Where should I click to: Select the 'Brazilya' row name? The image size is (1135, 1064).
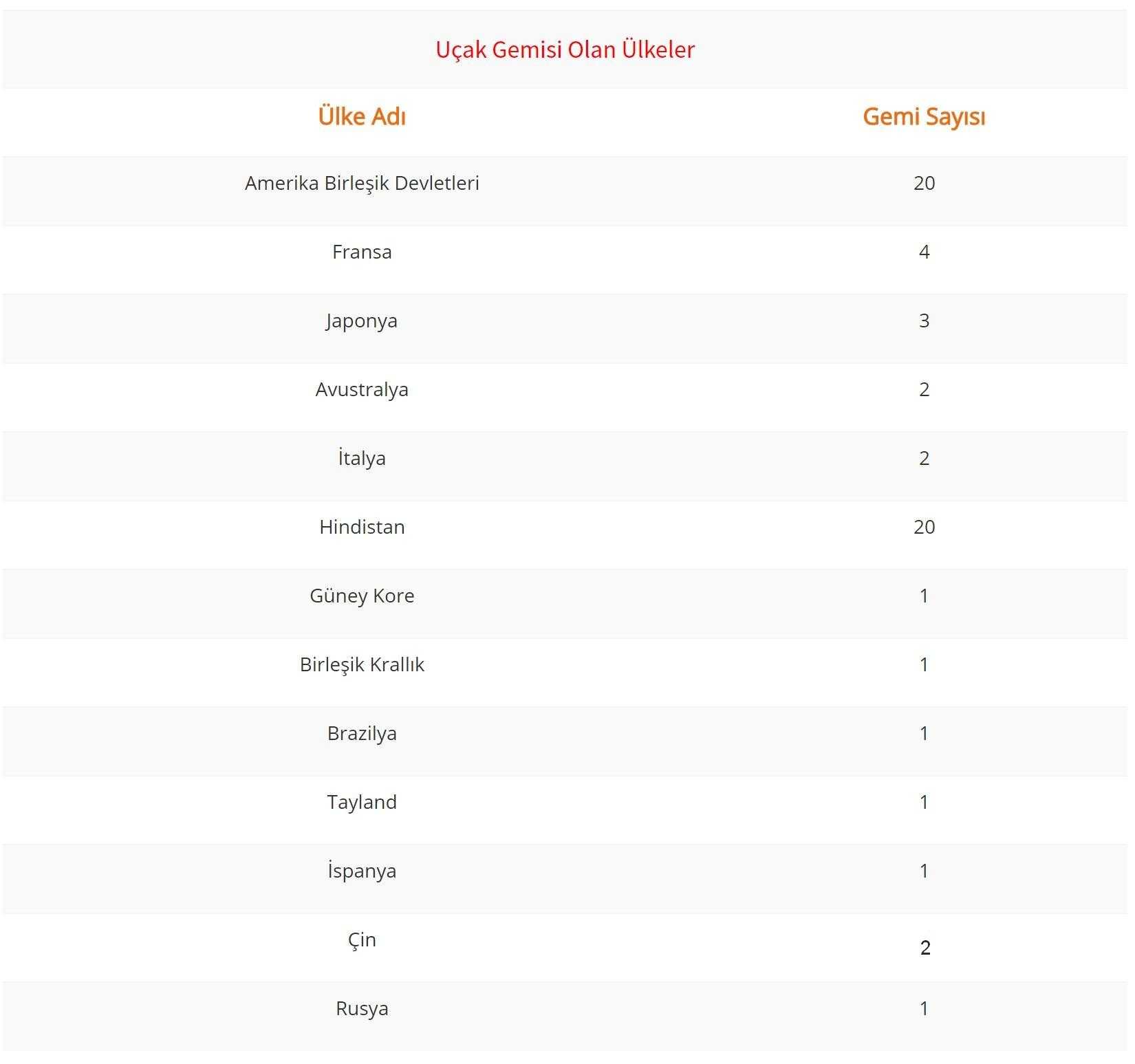pyautogui.click(x=362, y=733)
